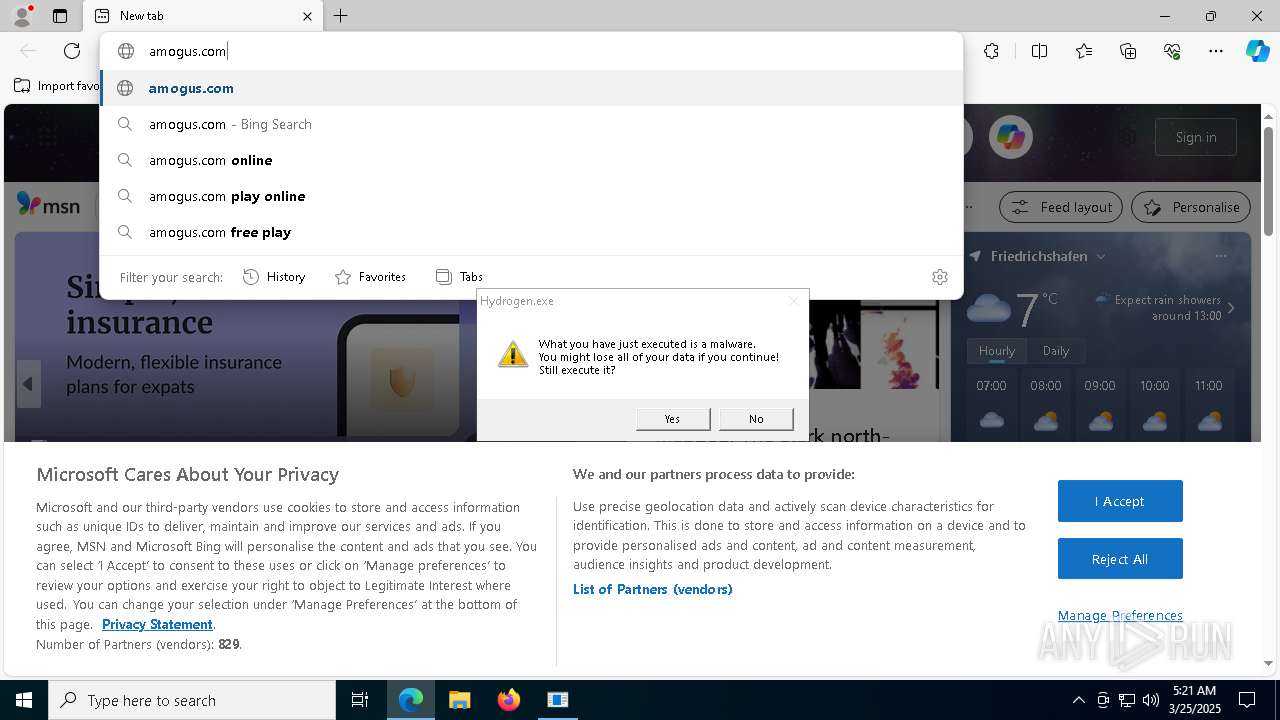Show hidden system tray icons

point(1078,700)
